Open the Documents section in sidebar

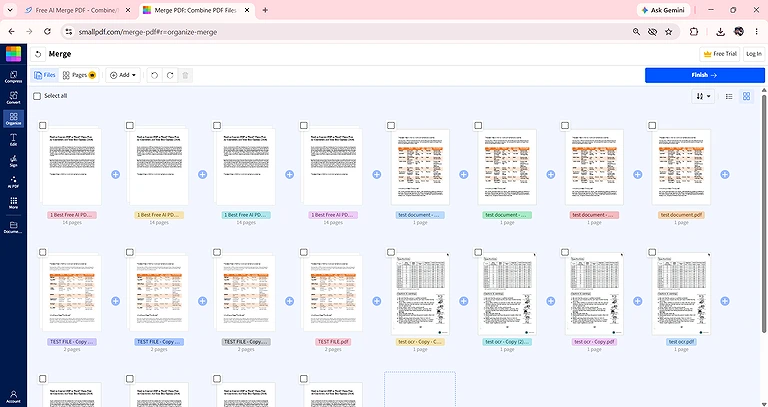(x=13, y=228)
